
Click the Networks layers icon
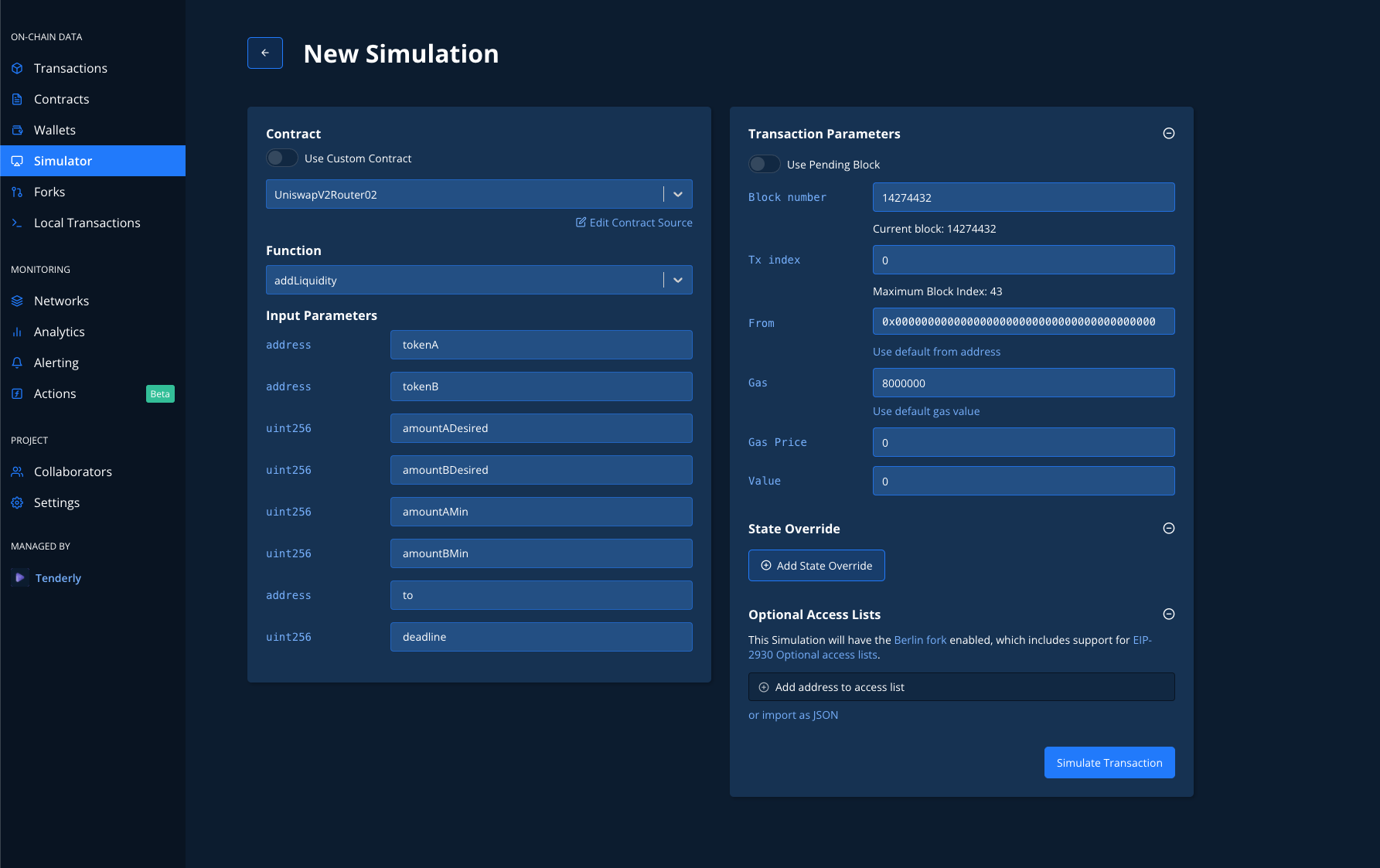point(17,301)
